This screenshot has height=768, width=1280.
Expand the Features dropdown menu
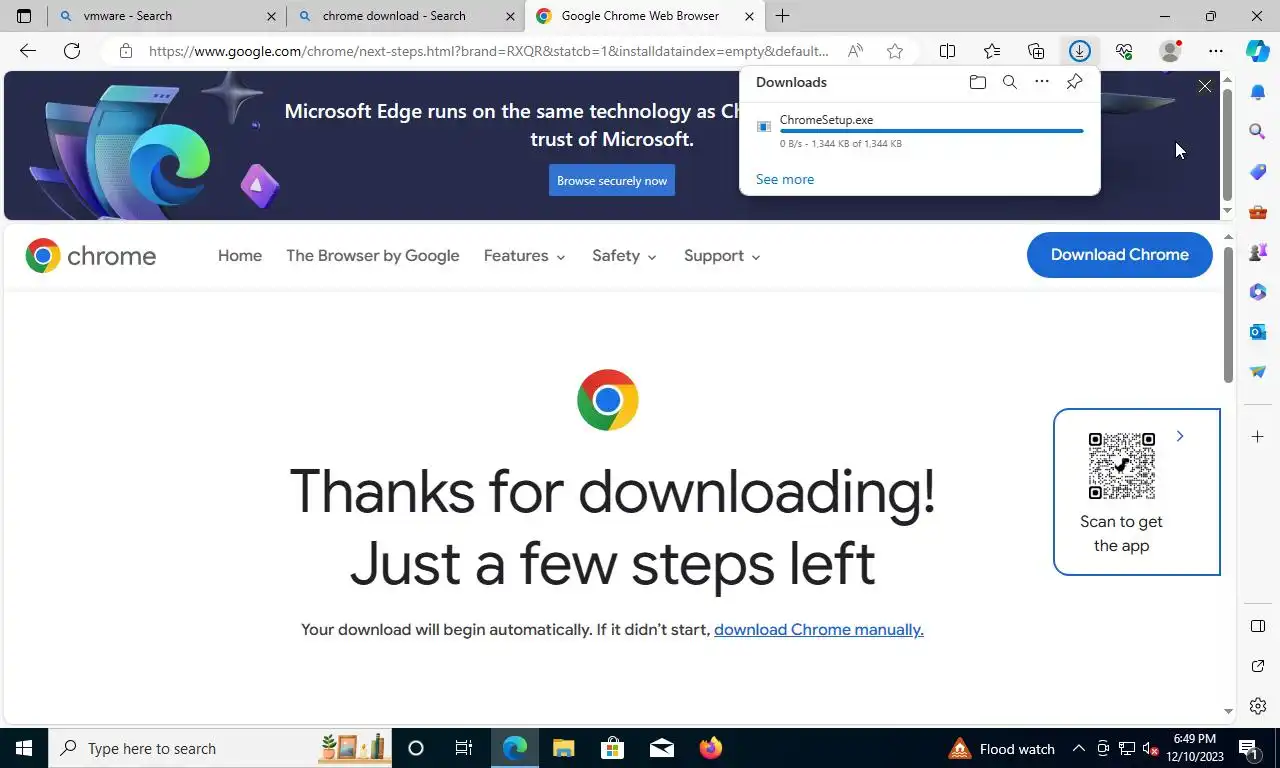[524, 255]
